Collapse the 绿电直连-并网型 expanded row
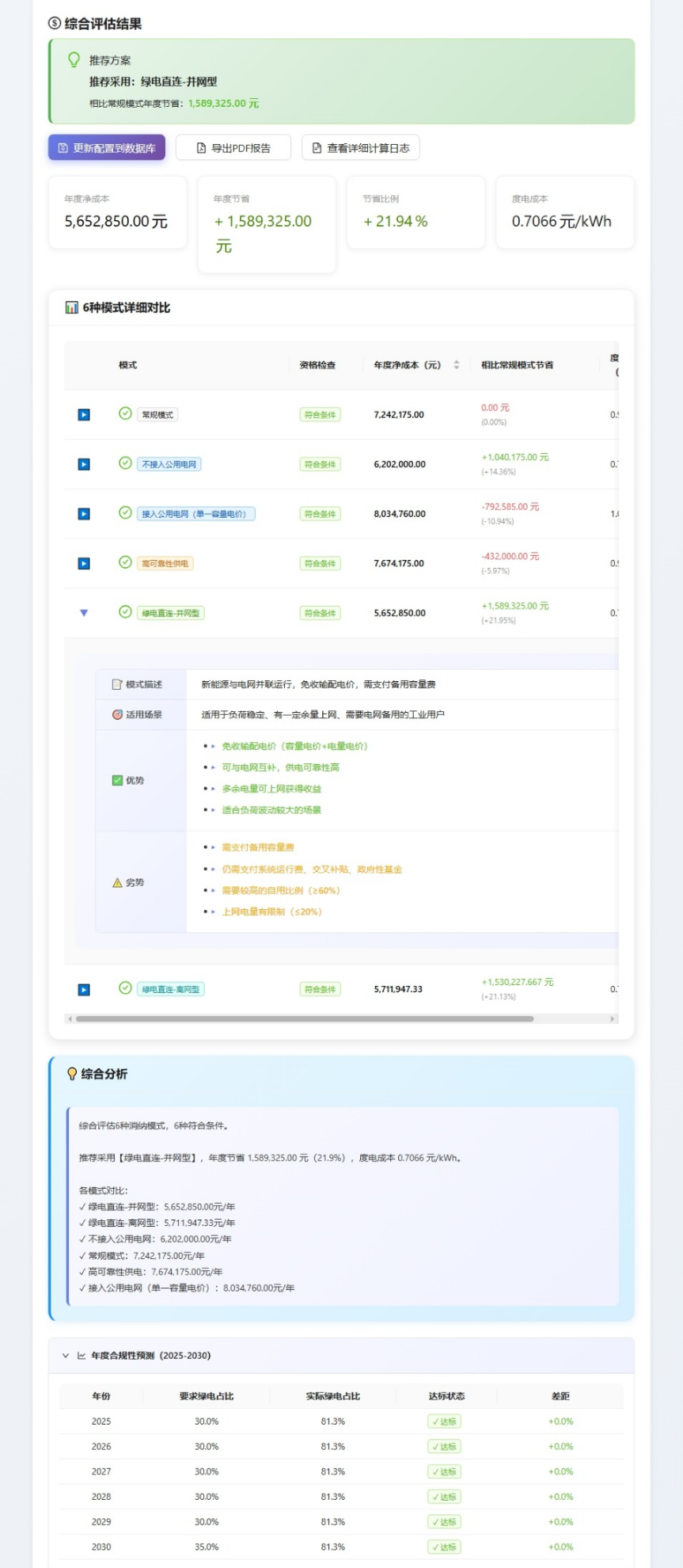The image size is (683, 1568). tap(84, 613)
